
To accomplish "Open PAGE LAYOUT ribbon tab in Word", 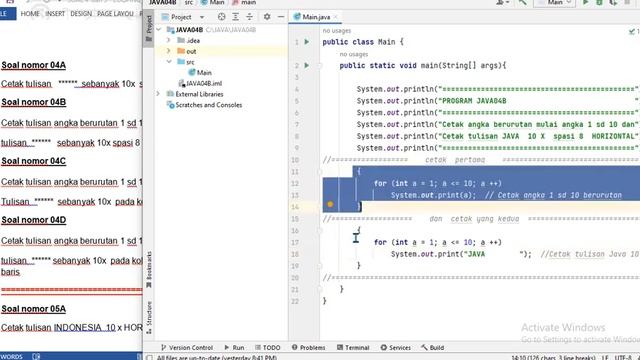I will (115, 13).
